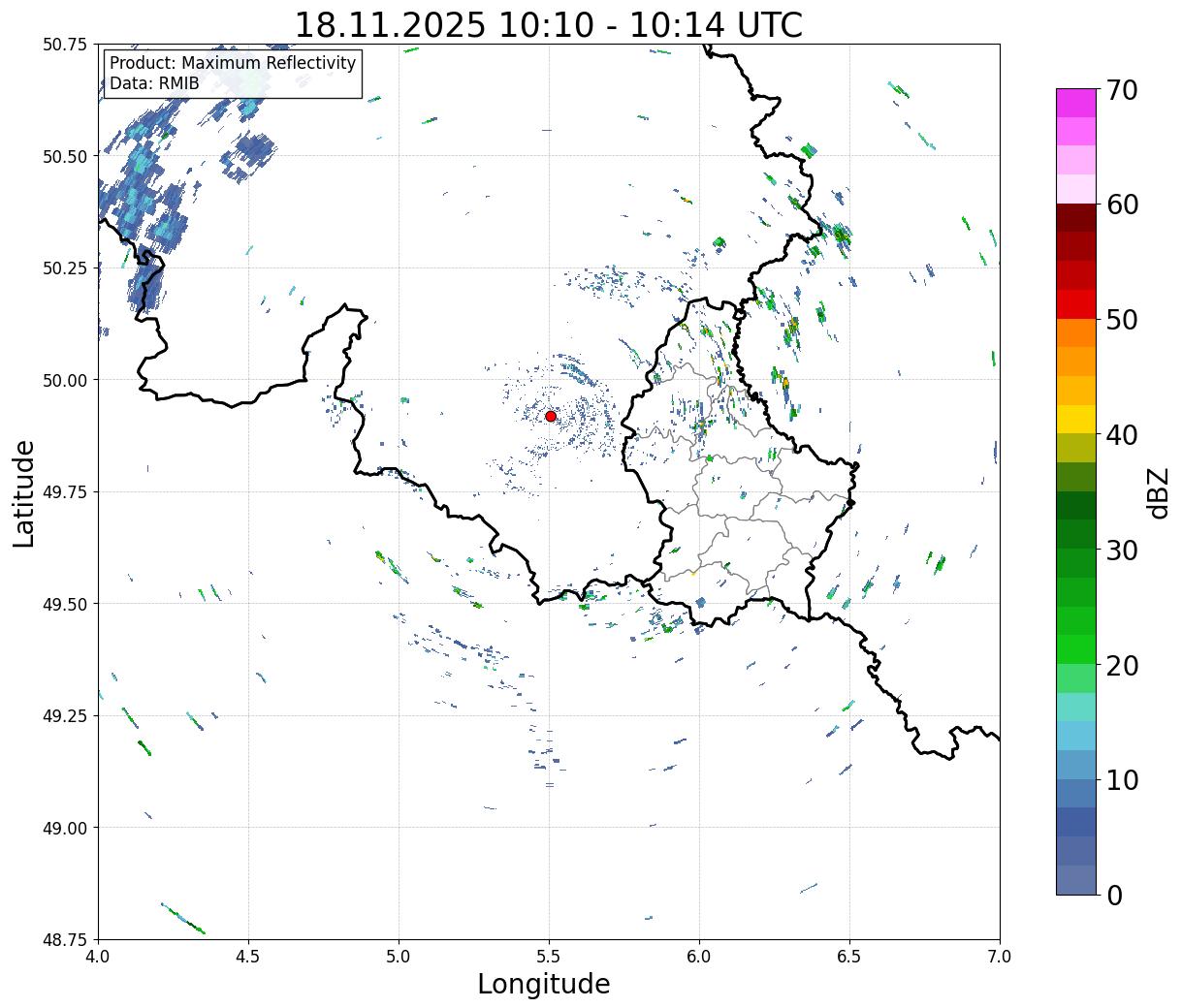Image resolution: width=1182 pixels, height=1008 pixels.
Task: Click the '70' colorbar tick label
Action: (1121, 90)
